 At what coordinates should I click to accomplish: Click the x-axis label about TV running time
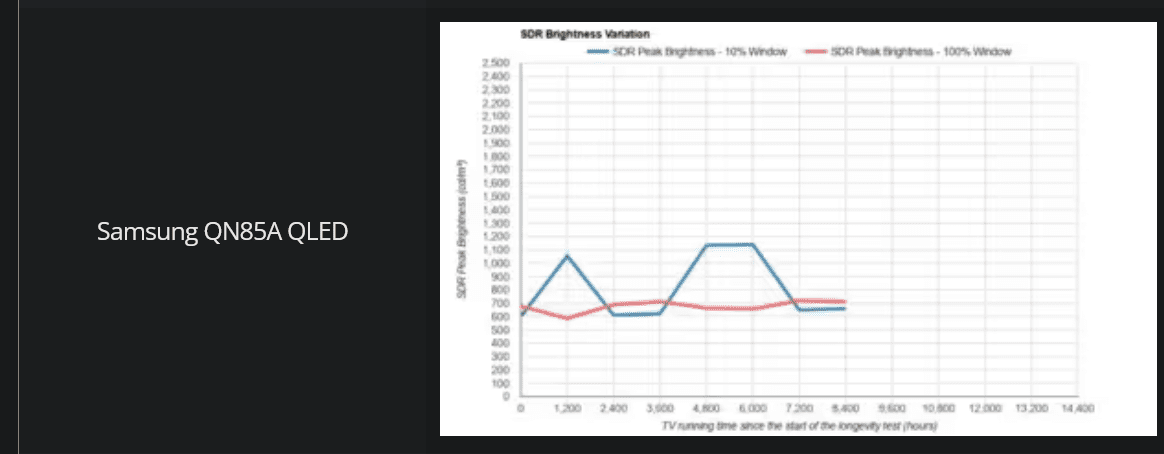point(799,426)
